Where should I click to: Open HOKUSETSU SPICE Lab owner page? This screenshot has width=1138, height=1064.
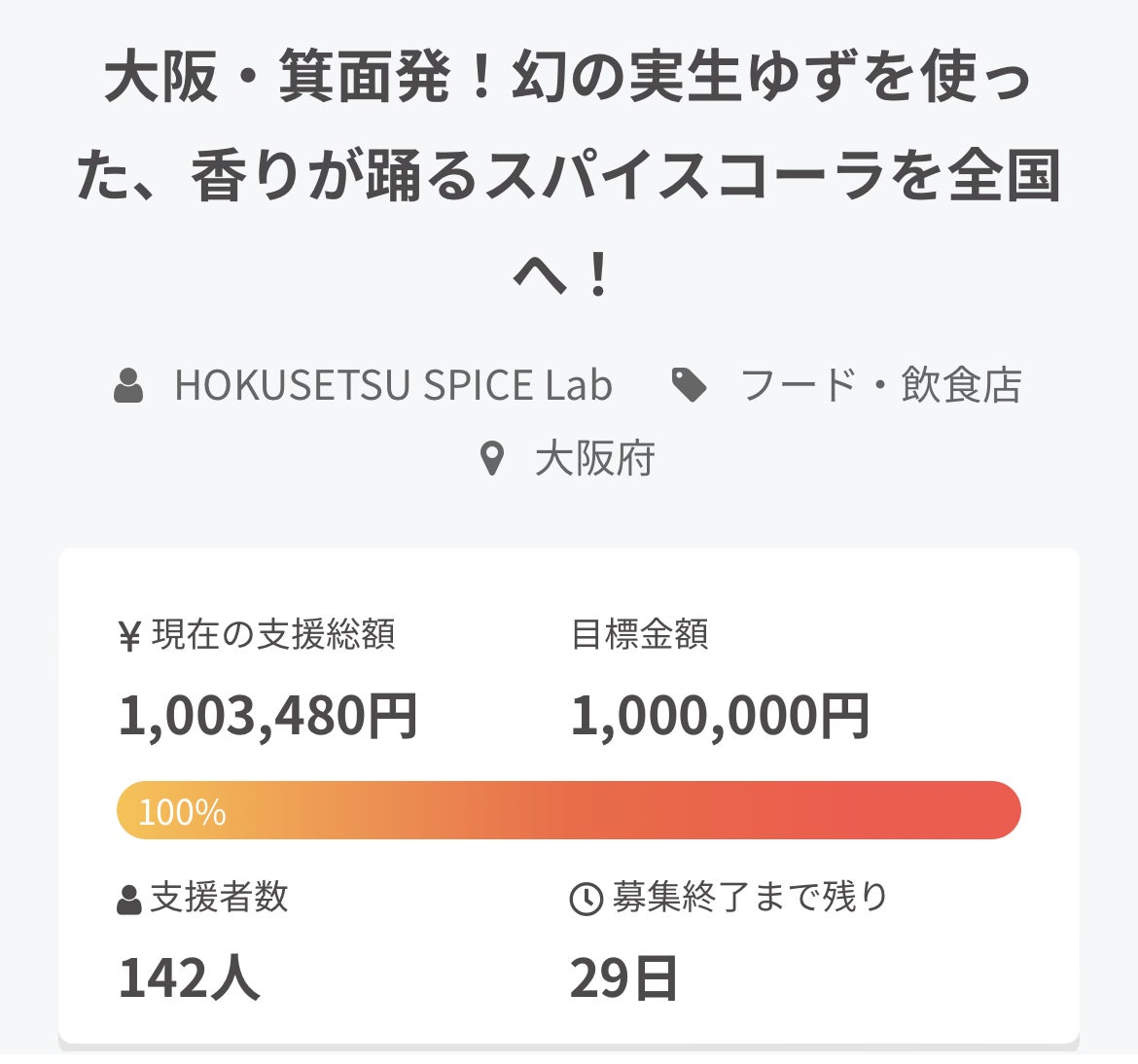[393, 385]
